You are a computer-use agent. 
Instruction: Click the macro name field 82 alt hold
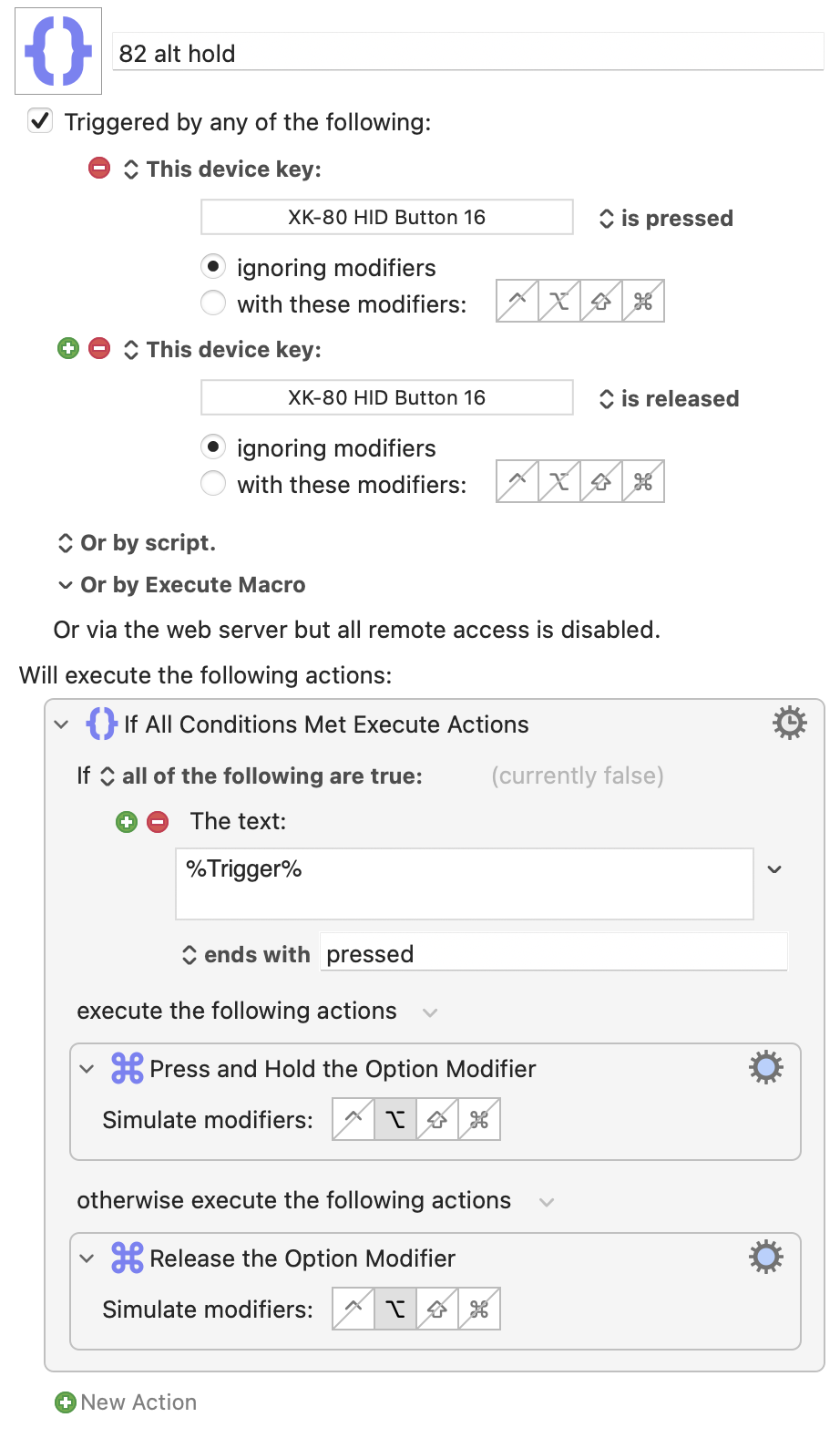tap(468, 53)
